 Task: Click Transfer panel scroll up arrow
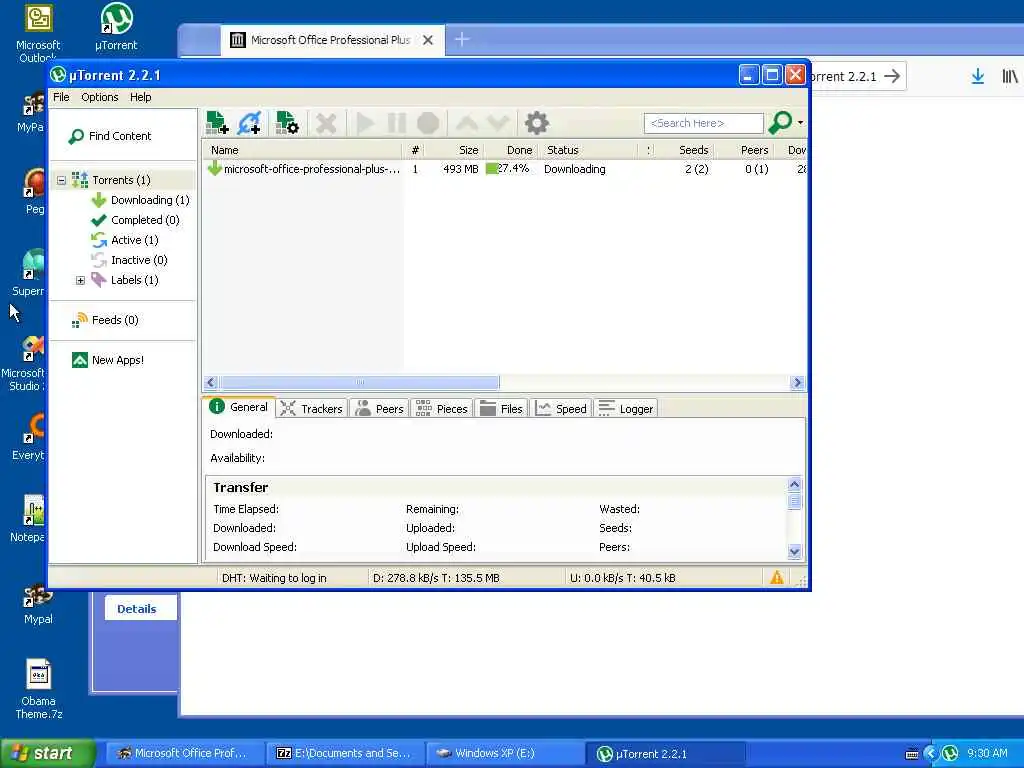point(795,485)
